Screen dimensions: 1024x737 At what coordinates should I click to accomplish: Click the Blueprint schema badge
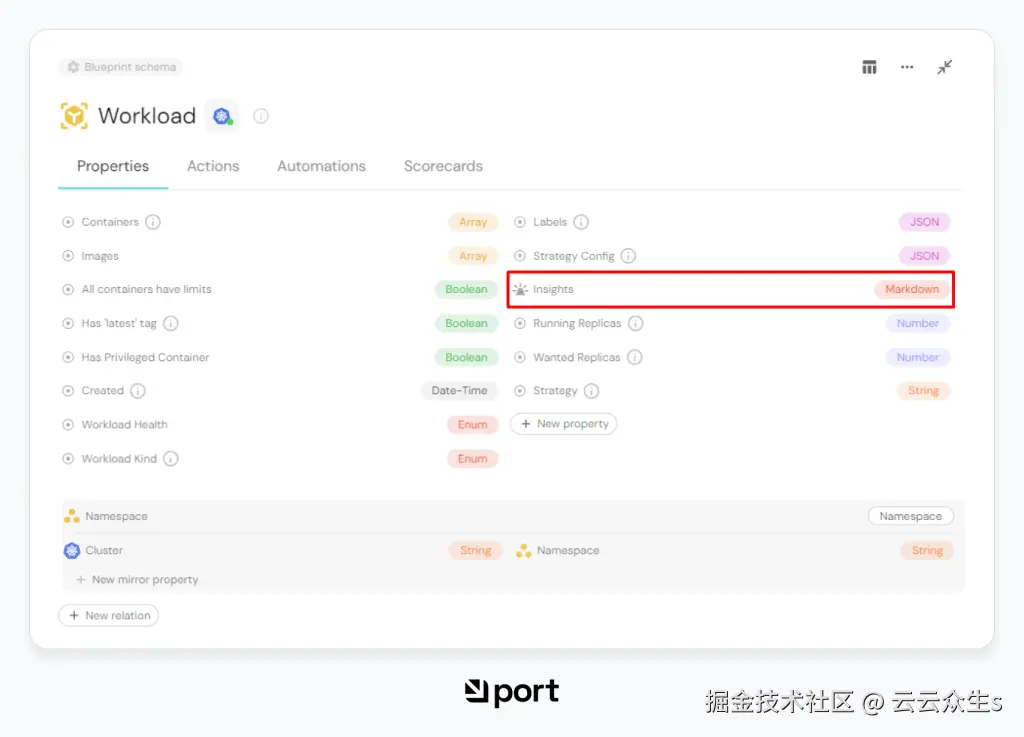coord(121,67)
